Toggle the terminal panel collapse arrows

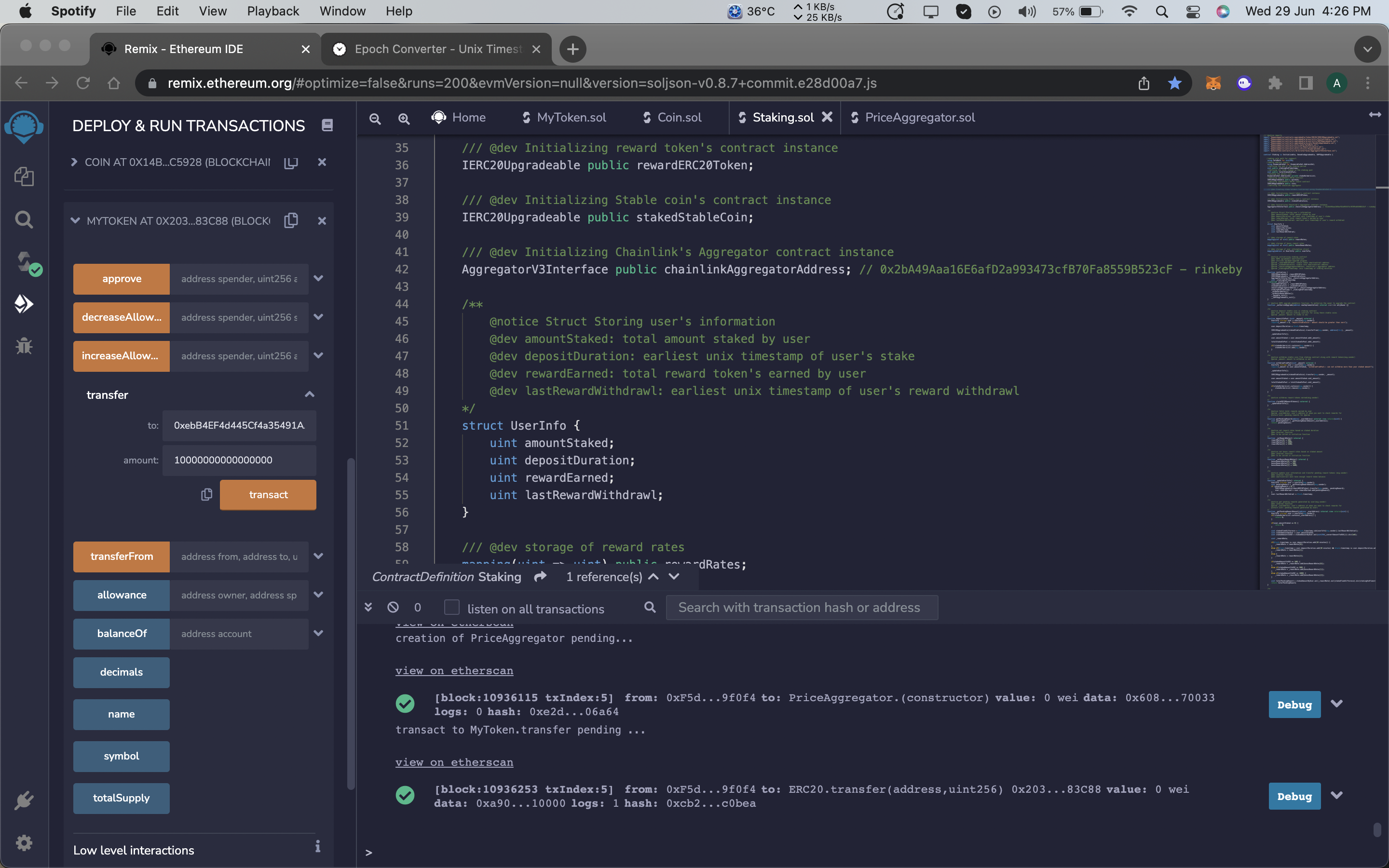point(368,607)
